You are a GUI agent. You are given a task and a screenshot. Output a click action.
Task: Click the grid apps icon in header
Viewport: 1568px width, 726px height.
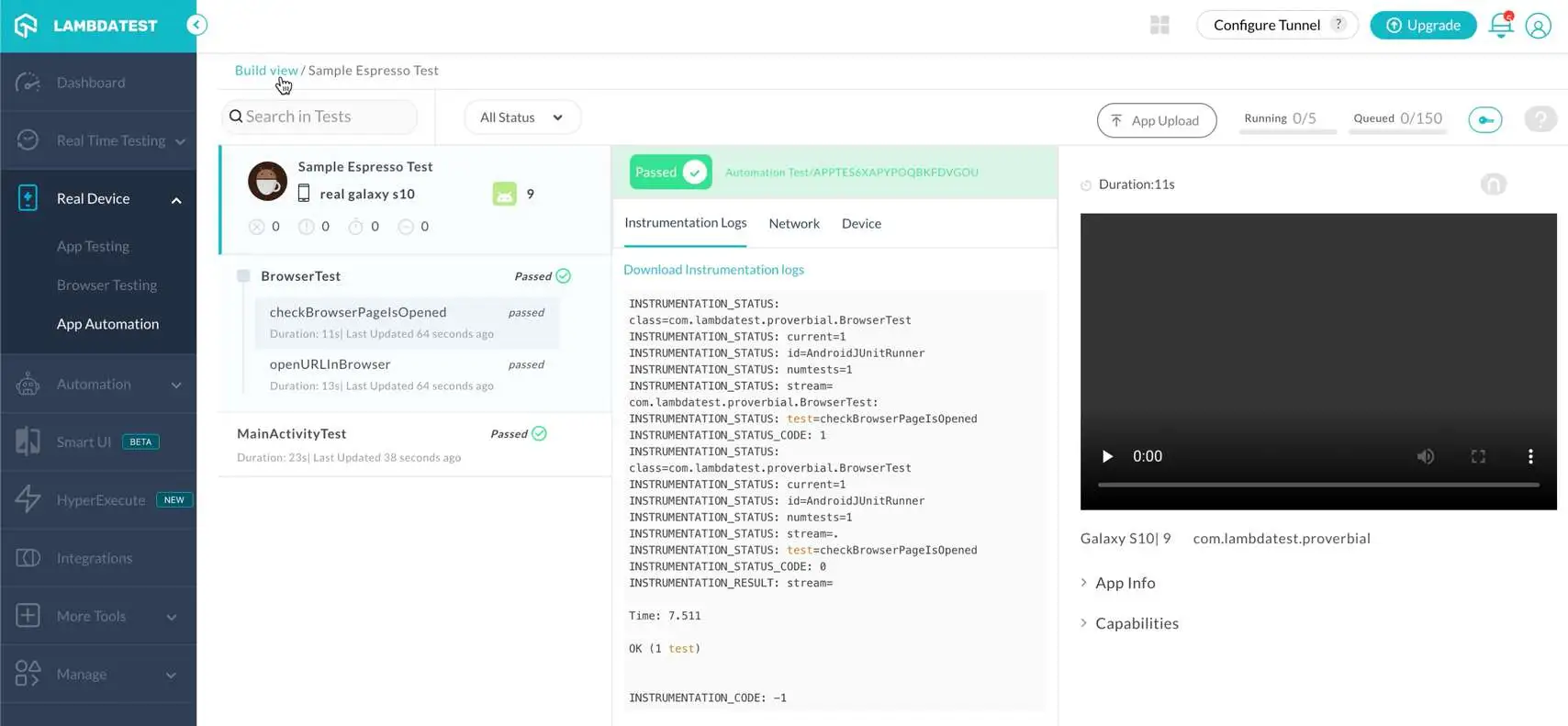coord(1159,25)
